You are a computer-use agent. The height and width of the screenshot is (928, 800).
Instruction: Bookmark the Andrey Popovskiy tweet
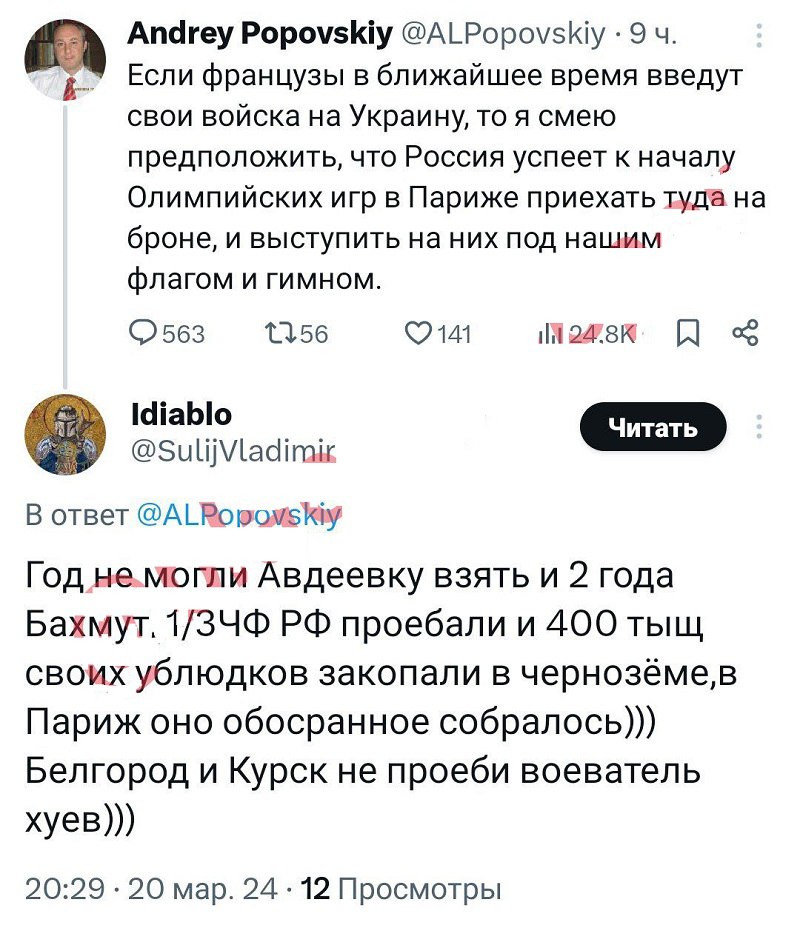(689, 334)
